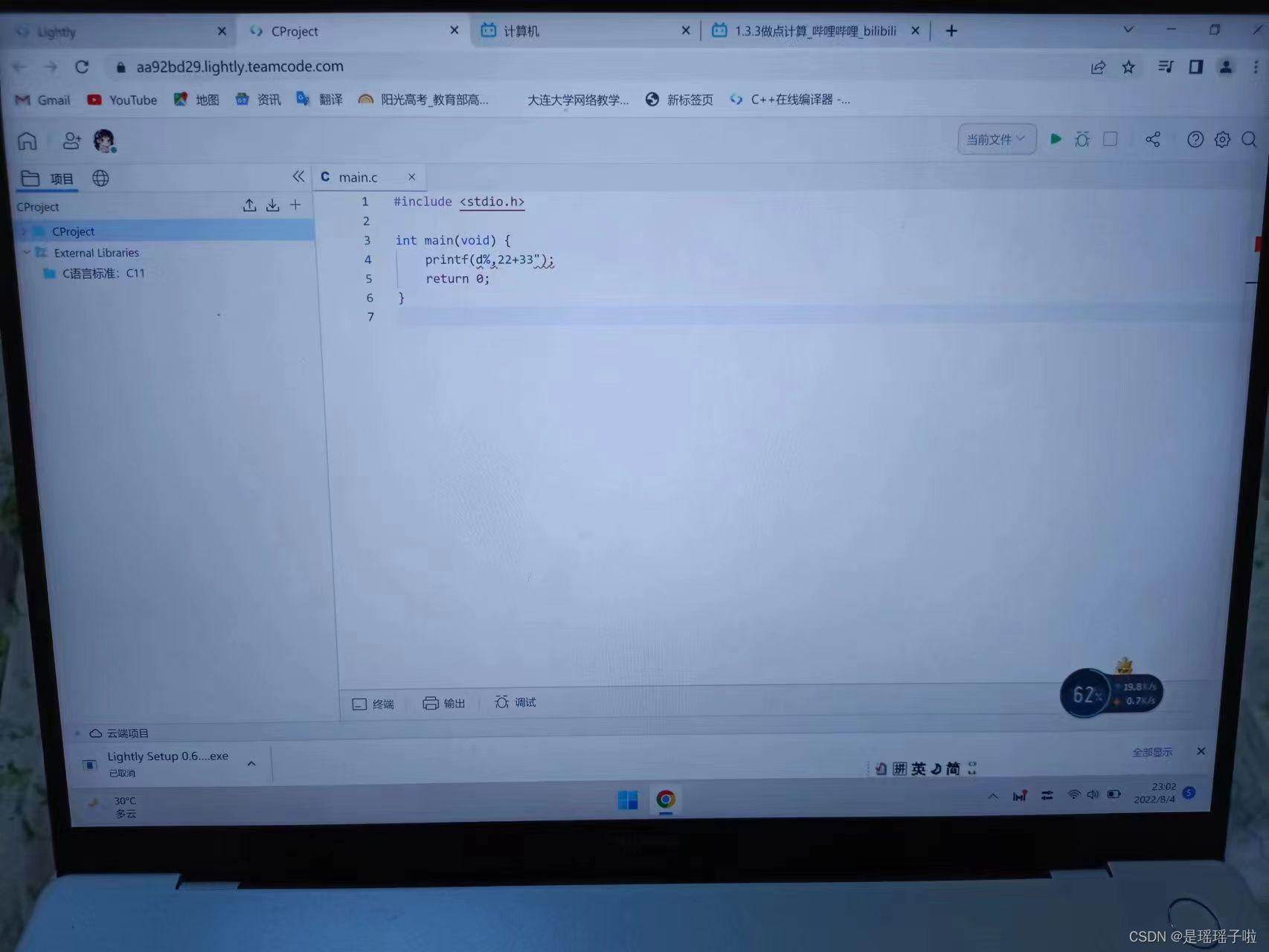Open the 终端 terminal panel
This screenshot has height=952, width=1269.
click(373, 704)
